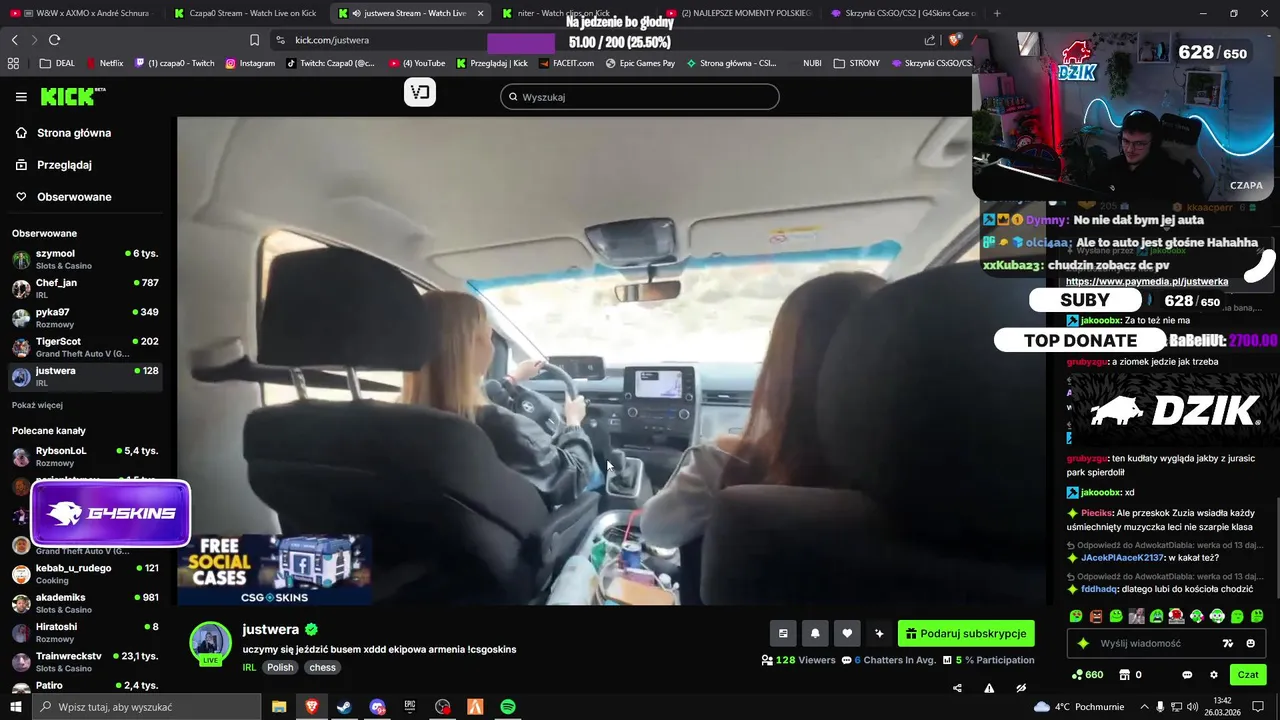Click the 'chess' tag under stream title
The width and height of the screenshot is (1280, 720).
322,668
